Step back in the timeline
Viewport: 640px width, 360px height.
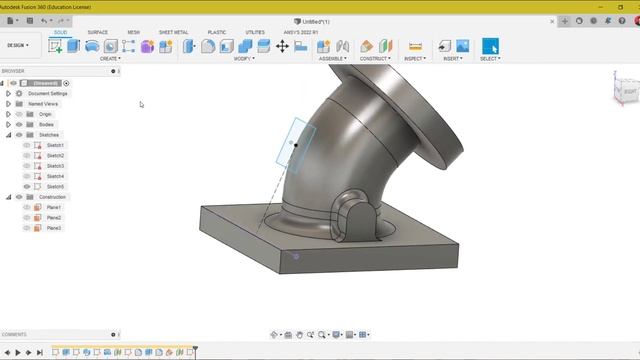point(7,352)
